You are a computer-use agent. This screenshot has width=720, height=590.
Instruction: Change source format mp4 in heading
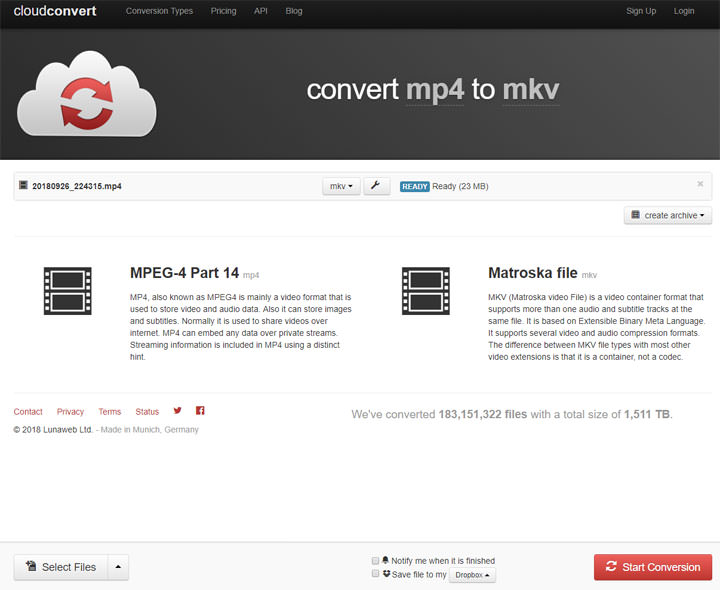coord(435,90)
